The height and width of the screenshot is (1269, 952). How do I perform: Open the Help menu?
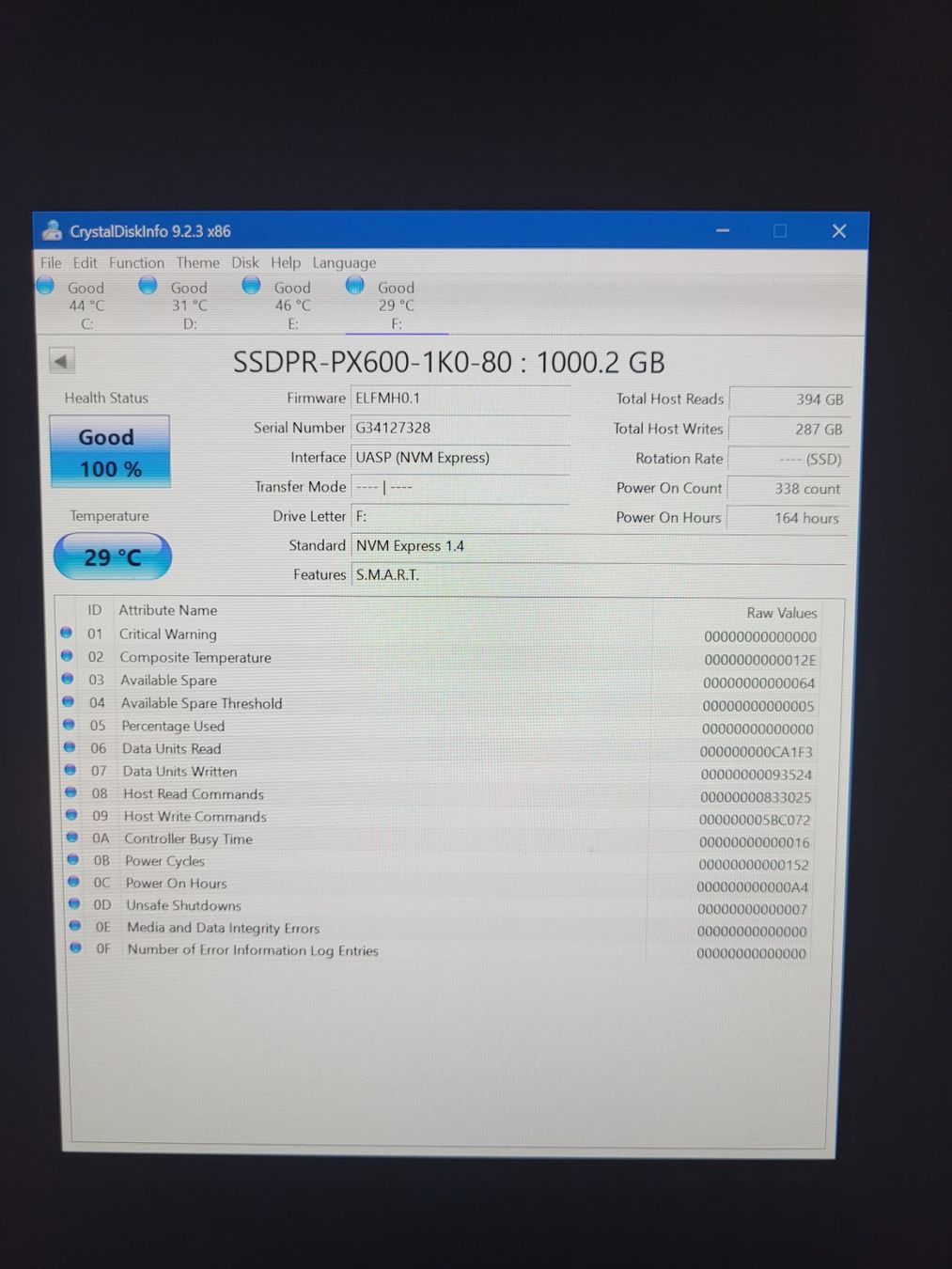click(x=286, y=263)
